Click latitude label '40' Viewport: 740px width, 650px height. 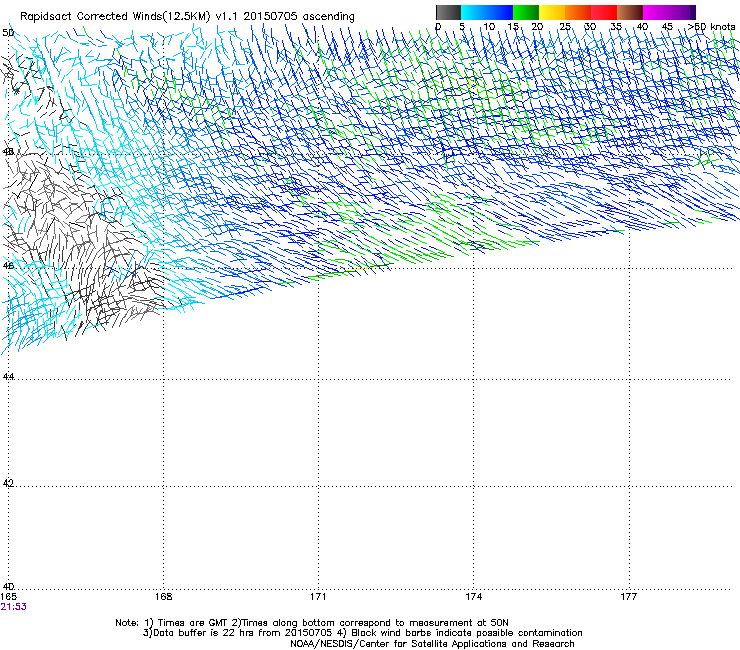point(8,587)
